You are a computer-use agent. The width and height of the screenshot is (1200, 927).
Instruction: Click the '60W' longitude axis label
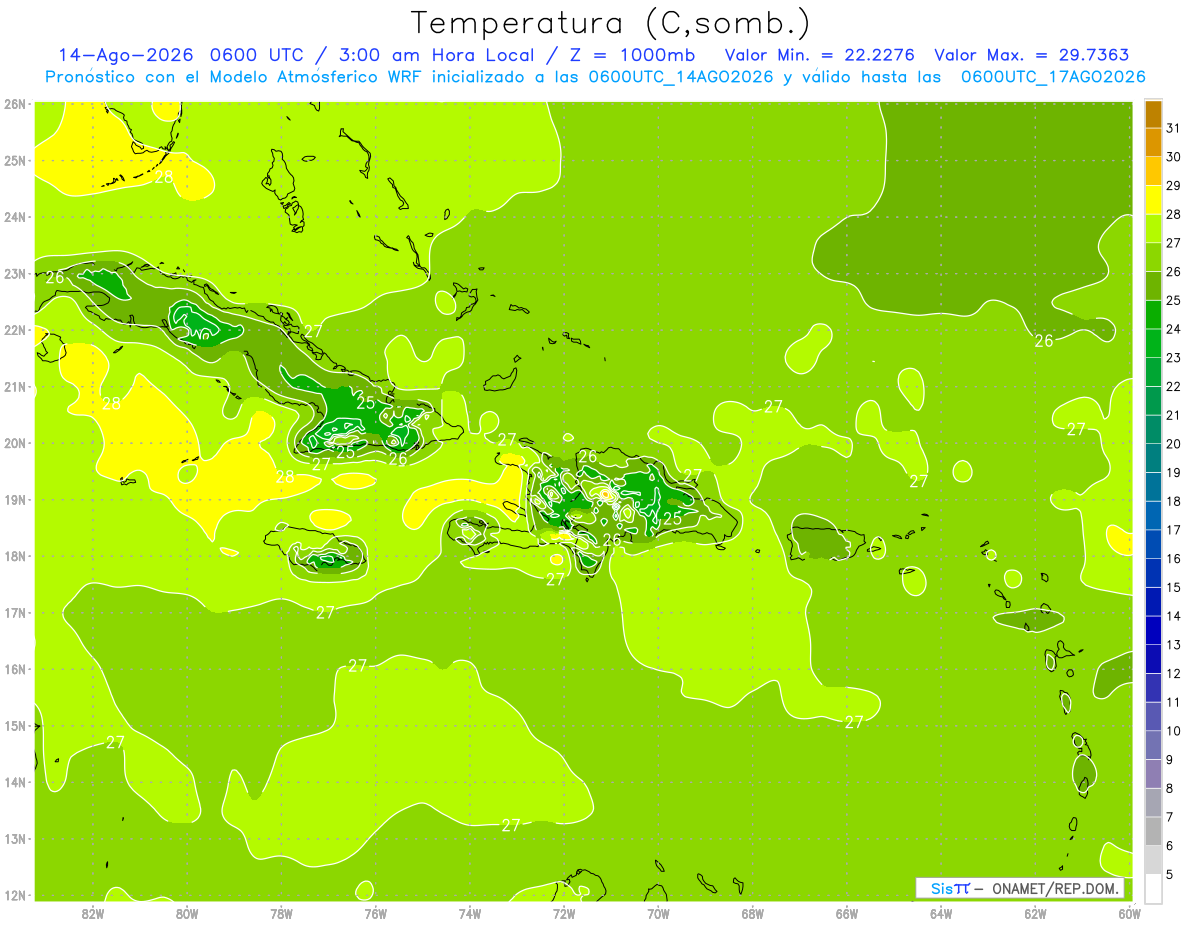tap(1129, 913)
